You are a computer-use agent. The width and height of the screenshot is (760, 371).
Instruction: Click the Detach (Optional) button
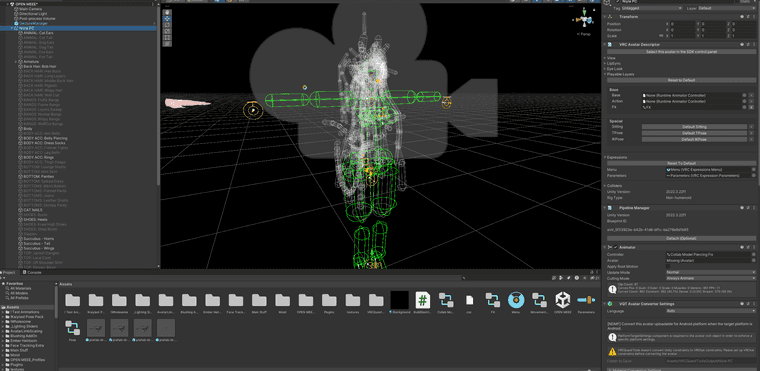coord(681,239)
